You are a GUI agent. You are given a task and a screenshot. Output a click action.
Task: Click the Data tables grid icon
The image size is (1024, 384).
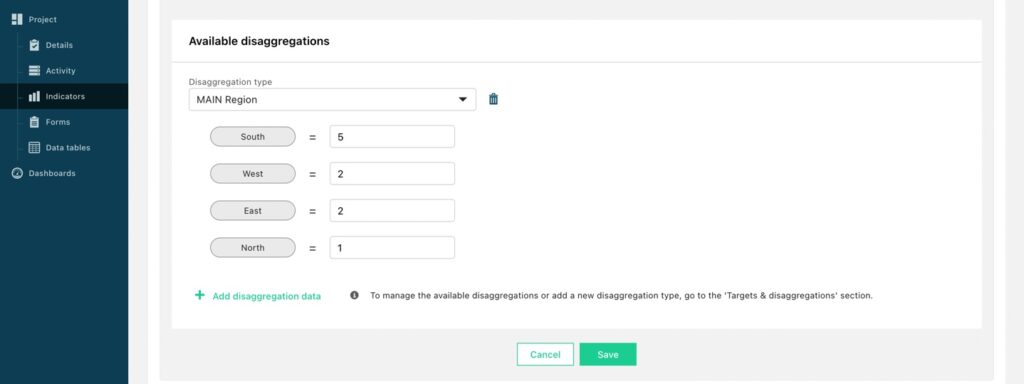[x=35, y=148]
